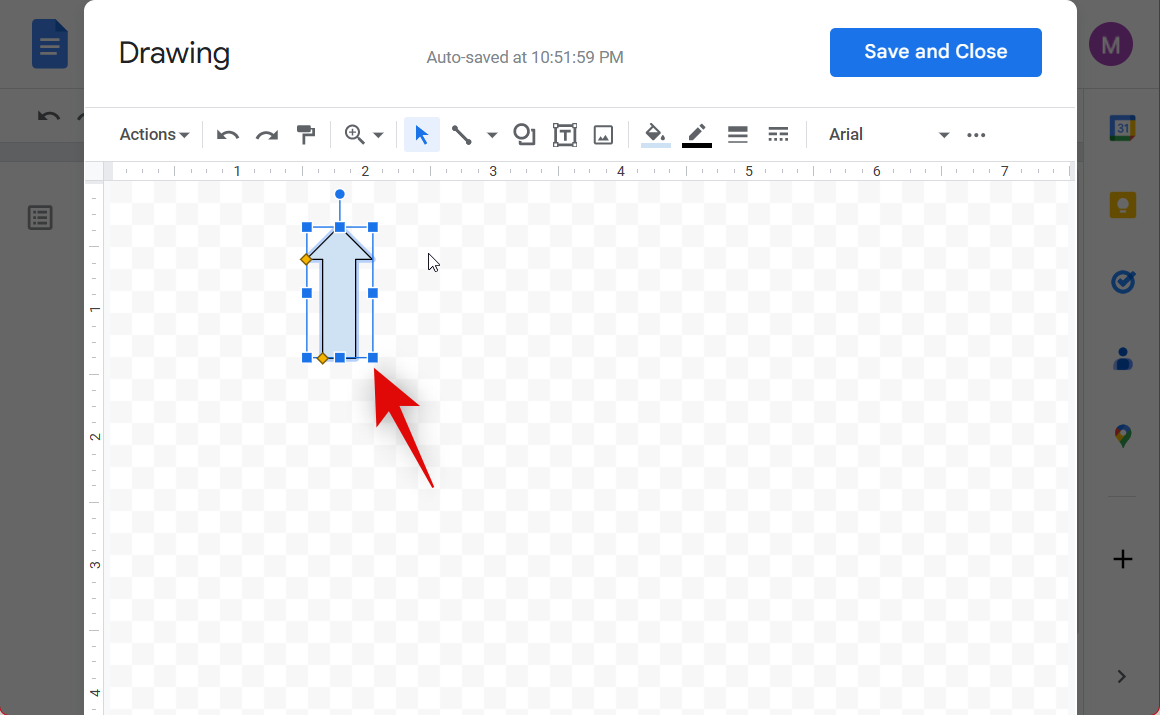The height and width of the screenshot is (715, 1160).
Task: Open Google Tasks in the side panel
Action: [x=1122, y=281]
